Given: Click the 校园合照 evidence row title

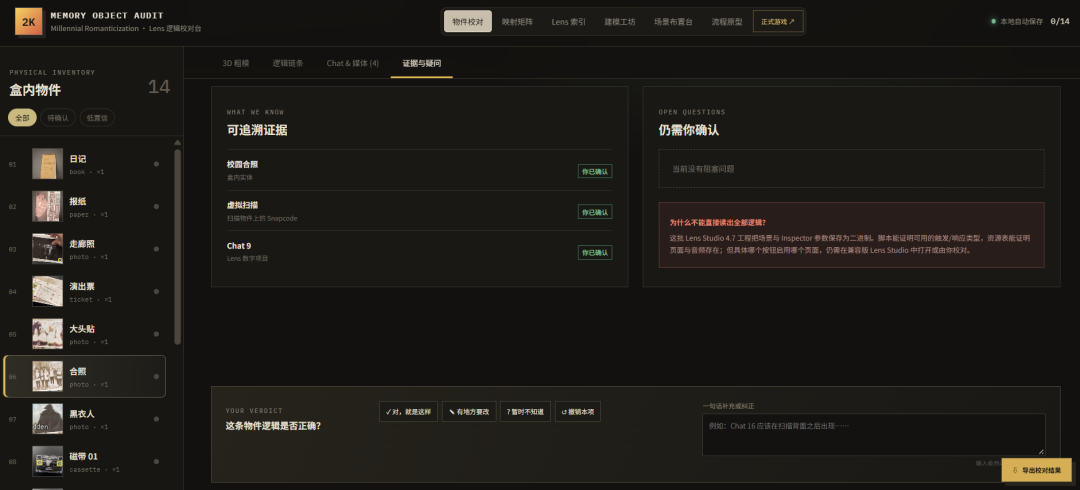Looking at the screenshot, I should tap(242, 164).
